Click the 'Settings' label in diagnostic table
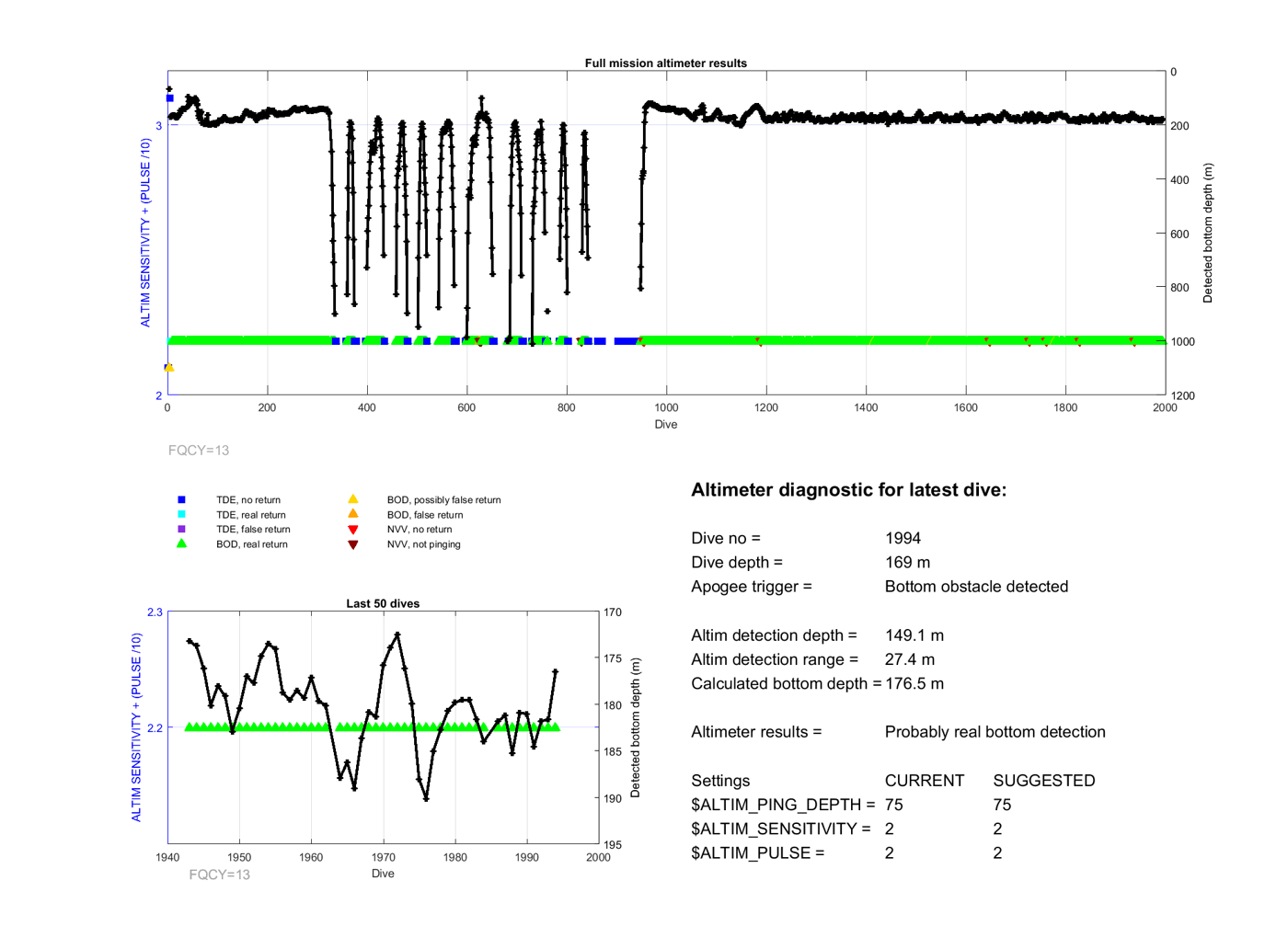1288x949 pixels. click(720, 781)
